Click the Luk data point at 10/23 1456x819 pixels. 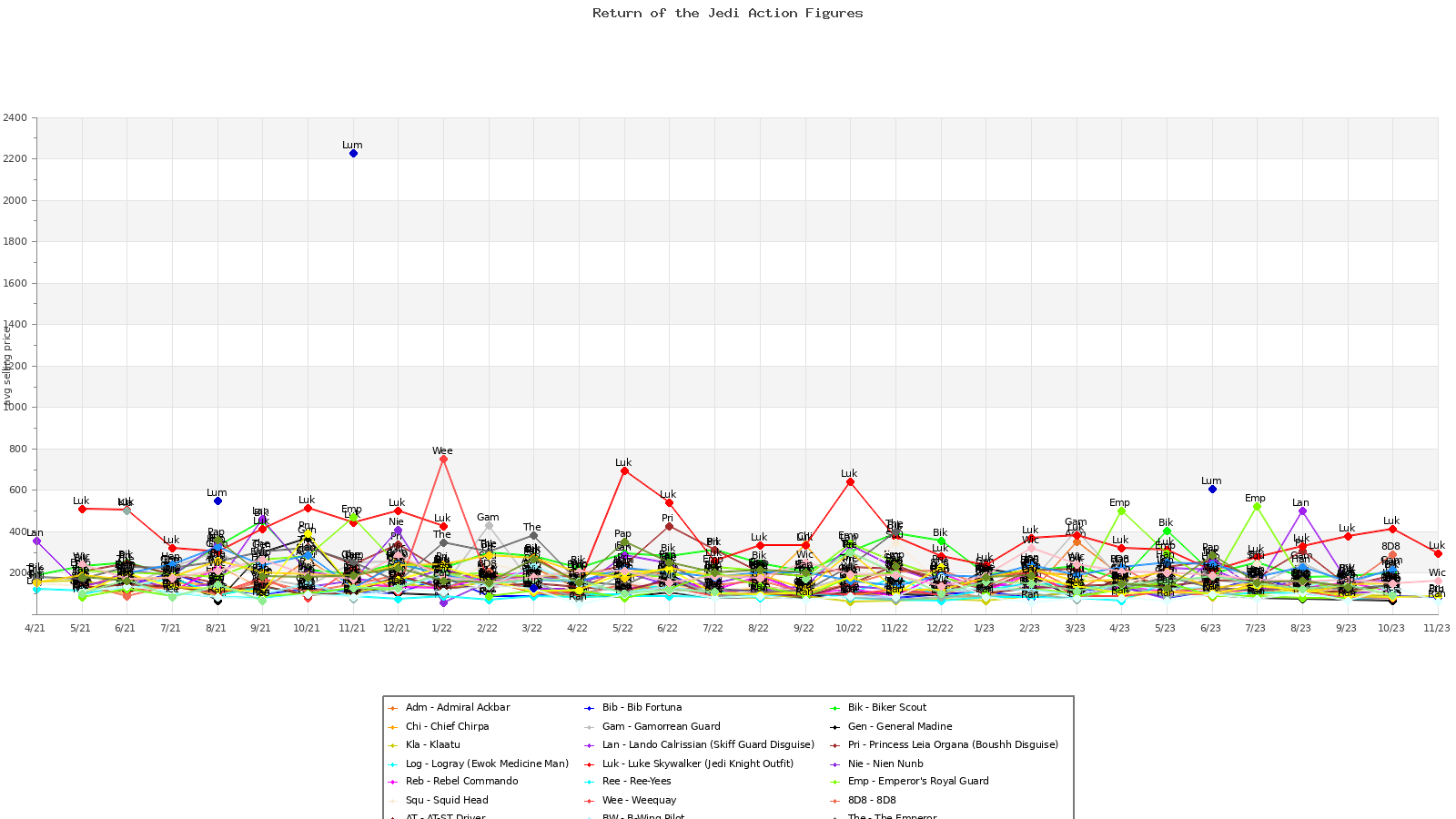click(1392, 530)
